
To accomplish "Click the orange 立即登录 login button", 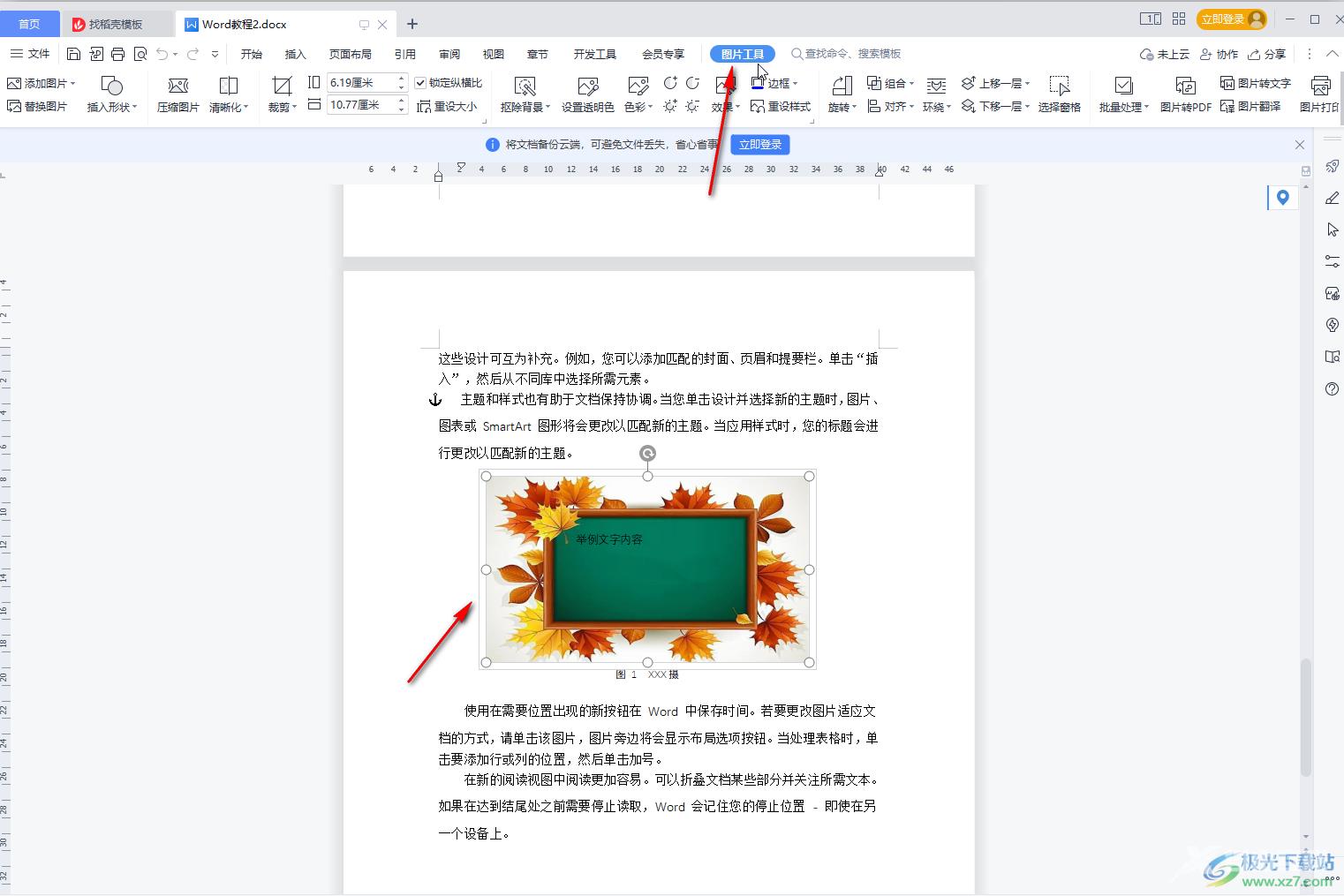I will coord(1232,19).
